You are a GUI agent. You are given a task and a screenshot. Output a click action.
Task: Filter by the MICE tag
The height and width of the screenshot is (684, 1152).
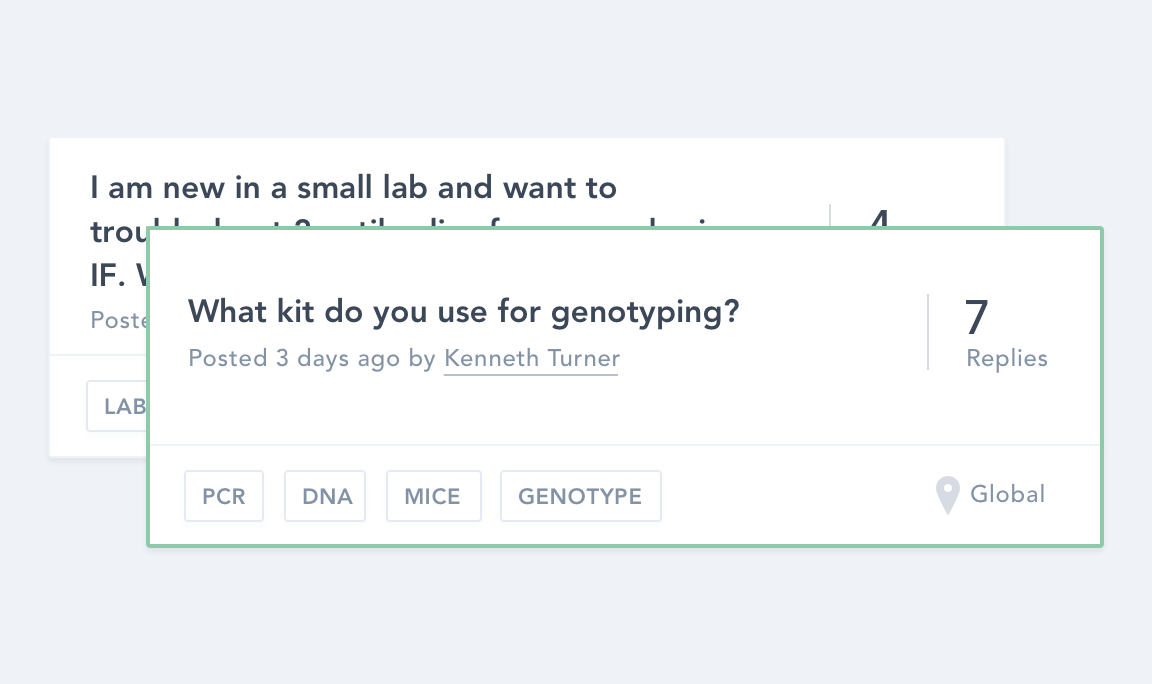click(x=433, y=496)
